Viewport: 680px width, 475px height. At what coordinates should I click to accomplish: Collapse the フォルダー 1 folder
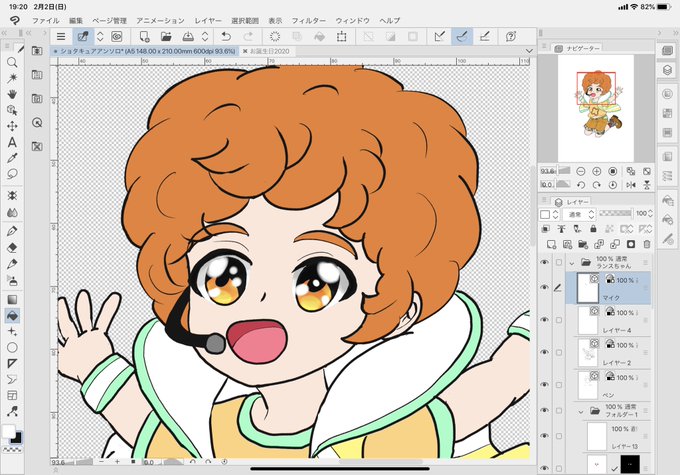tap(581, 411)
